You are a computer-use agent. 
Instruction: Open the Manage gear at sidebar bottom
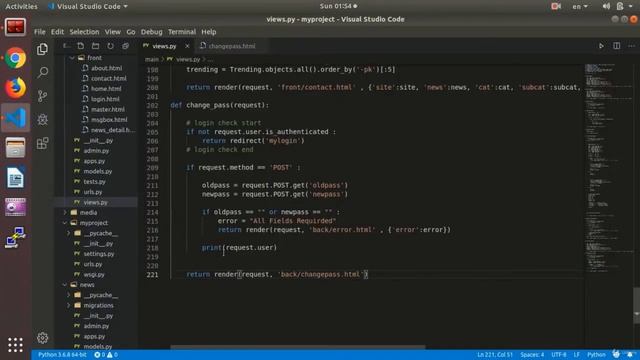[42, 338]
